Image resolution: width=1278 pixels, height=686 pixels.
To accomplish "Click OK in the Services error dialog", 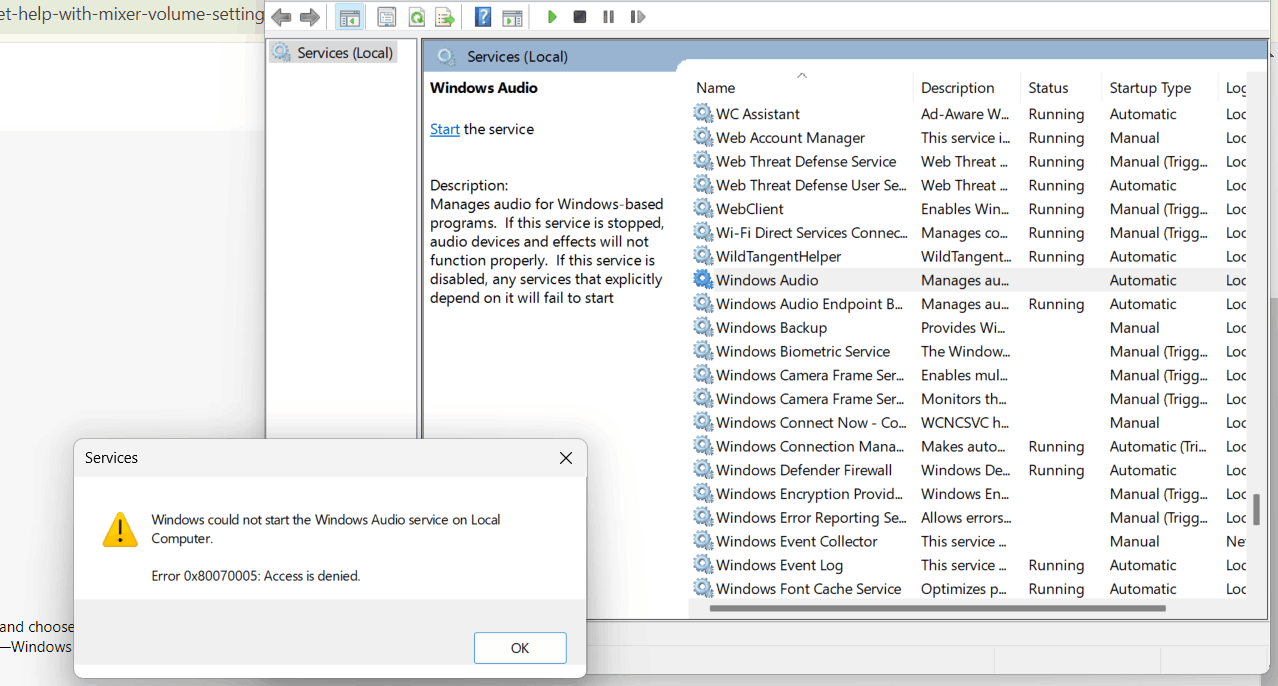I will click(520, 648).
